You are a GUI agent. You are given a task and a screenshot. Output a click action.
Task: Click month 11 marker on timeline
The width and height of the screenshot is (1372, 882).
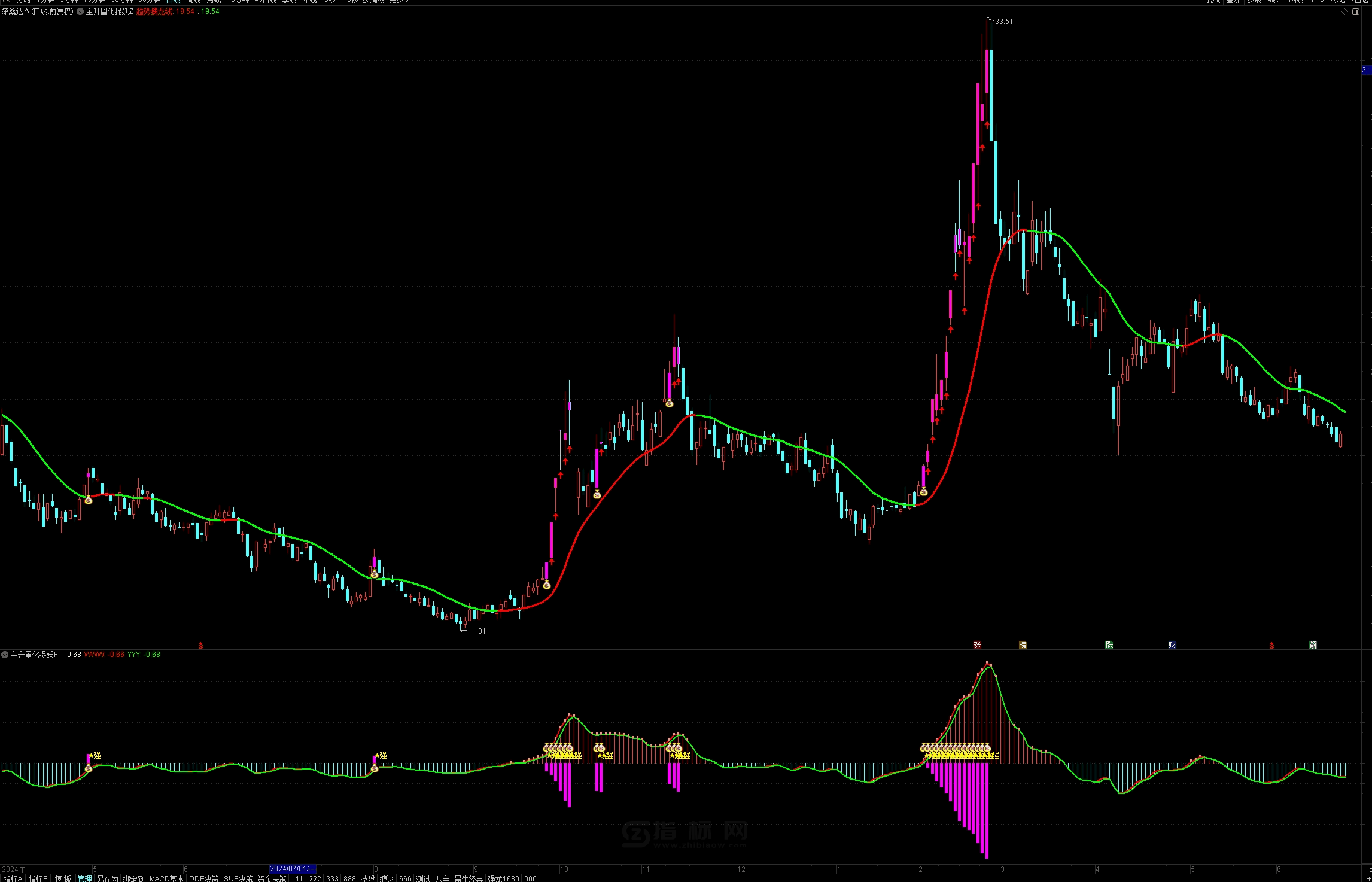coord(646,869)
